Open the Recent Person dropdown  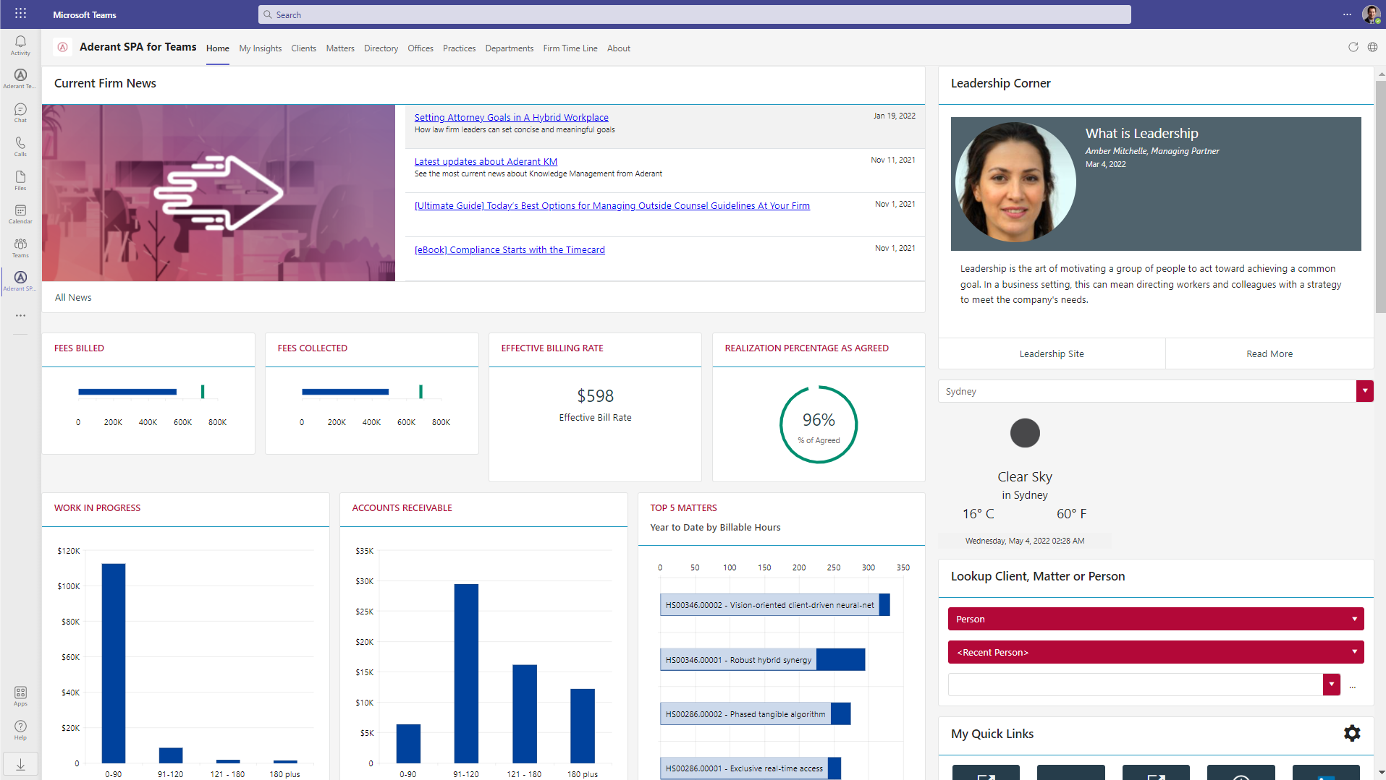[1357, 651]
